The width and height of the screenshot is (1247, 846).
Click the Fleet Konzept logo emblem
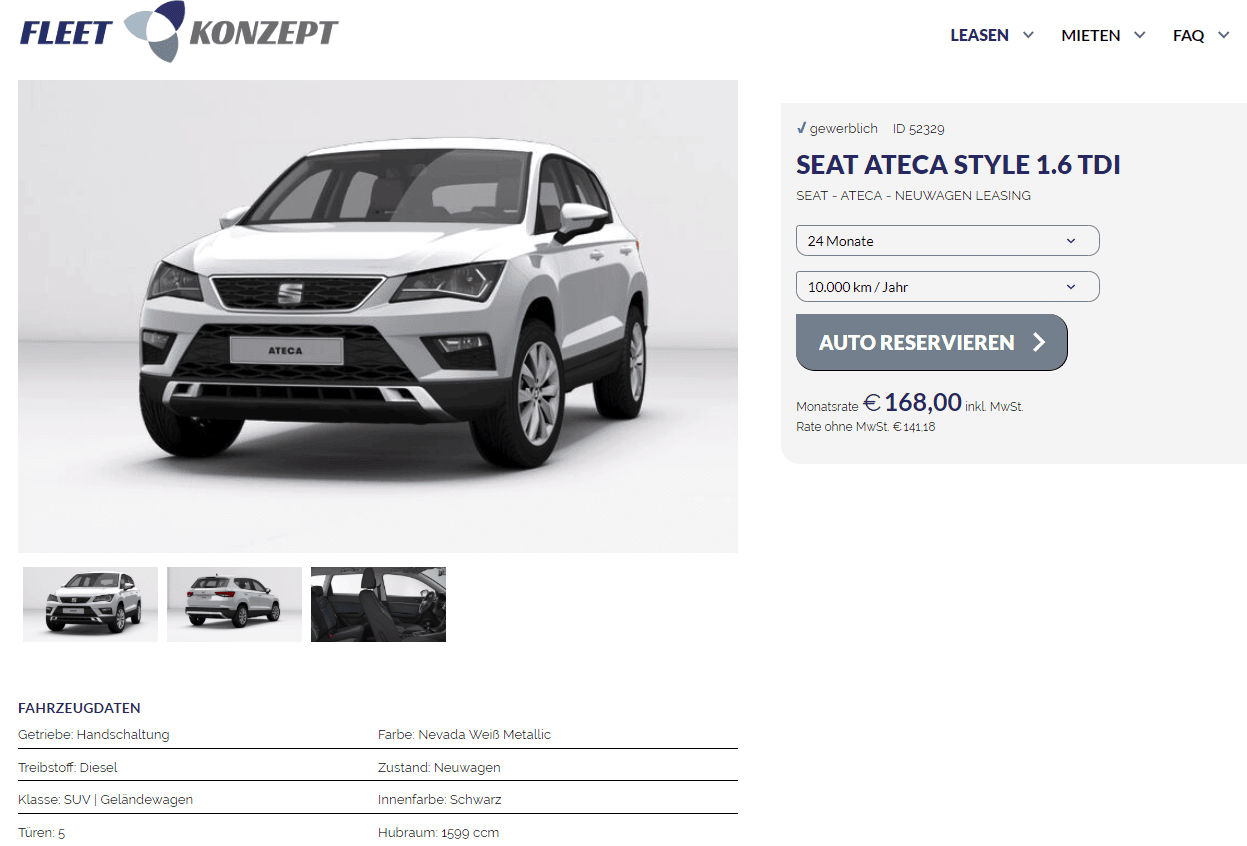point(154,30)
